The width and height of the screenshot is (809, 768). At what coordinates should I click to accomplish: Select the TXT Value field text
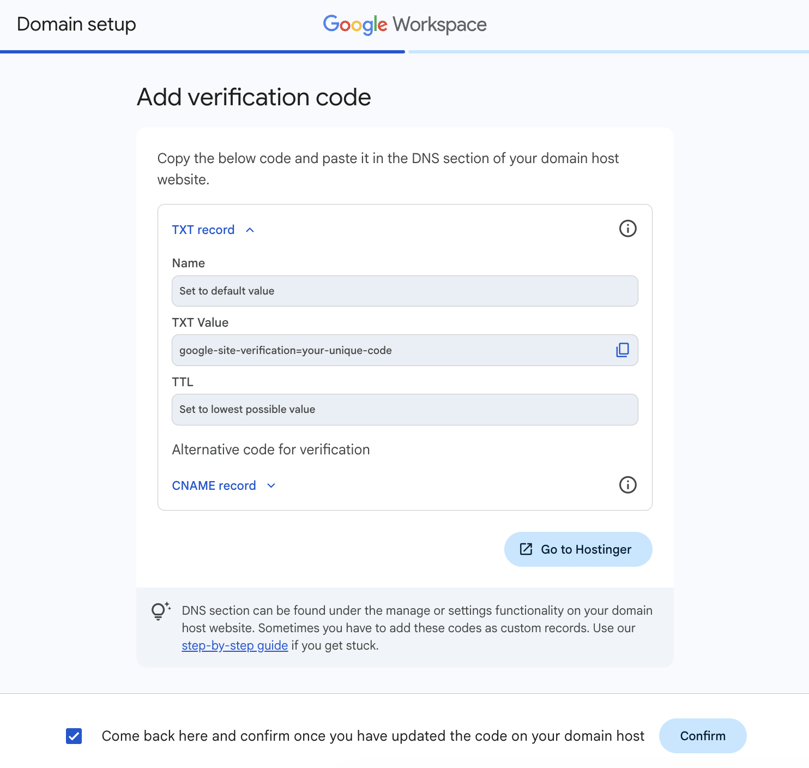click(x=285, y=350)
